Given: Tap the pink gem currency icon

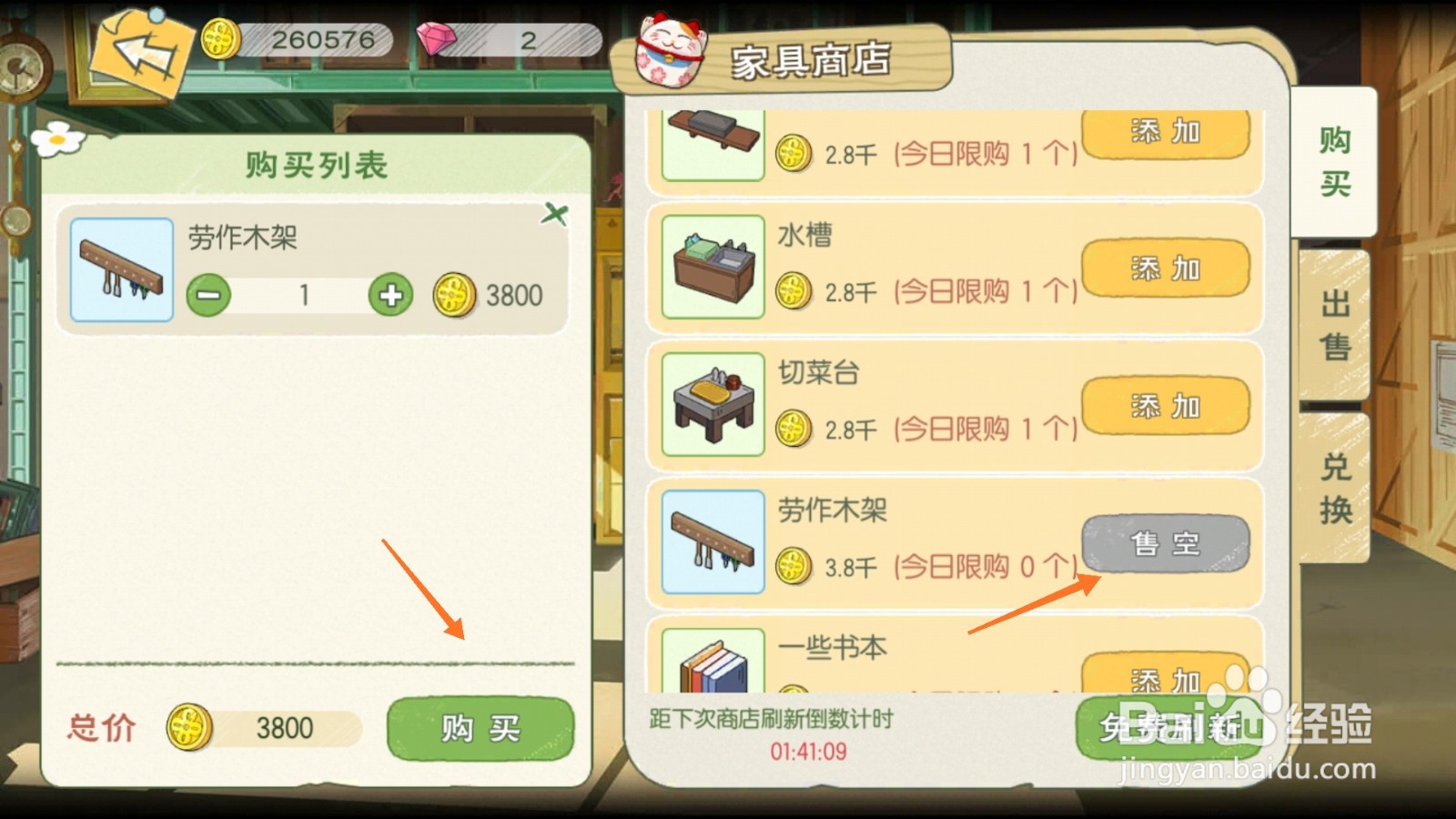Looking at the screenshot, I should (x=436, y=39).
